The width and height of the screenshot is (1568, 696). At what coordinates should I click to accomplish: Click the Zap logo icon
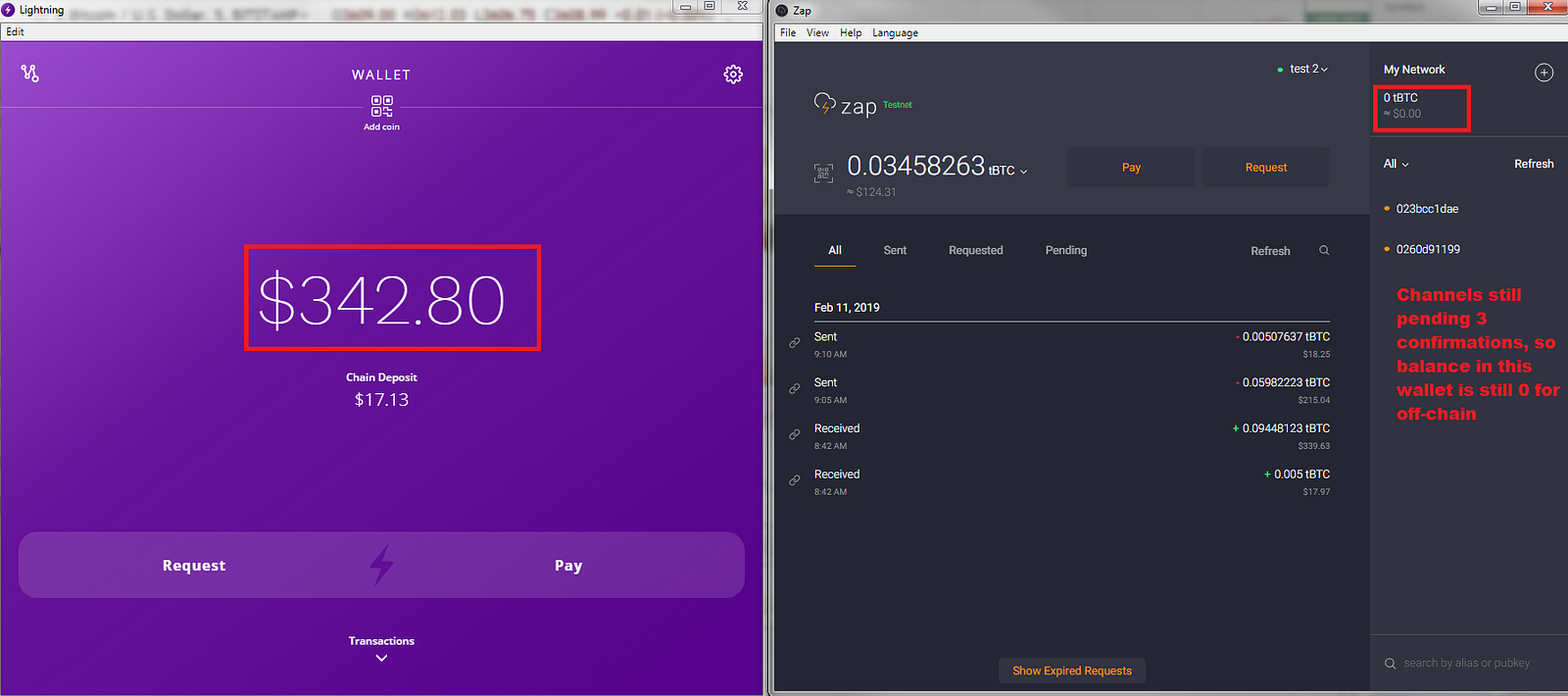point(824,103)
